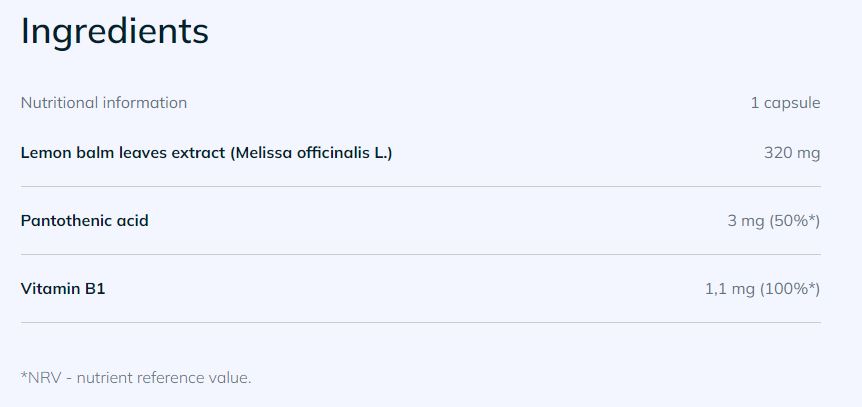This screenshot has width=862, height=407.
Task: Click the NRV footnote text
Action: tap(135, 377)
